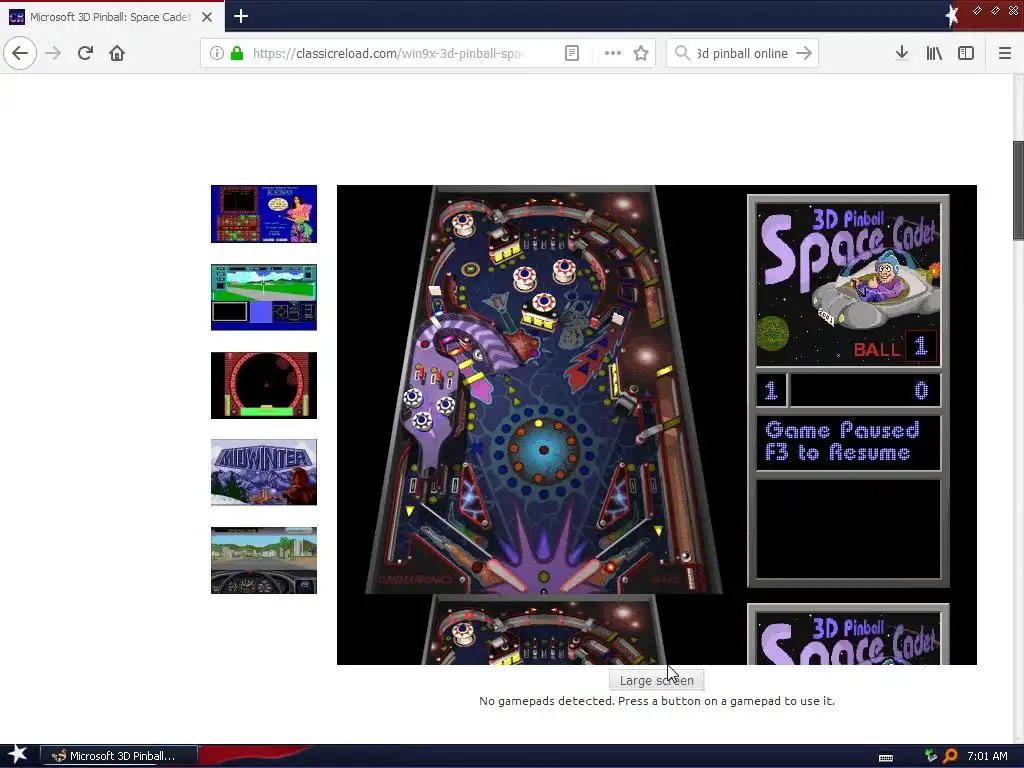Reload the page with the refresh icon

click(85, 53)
